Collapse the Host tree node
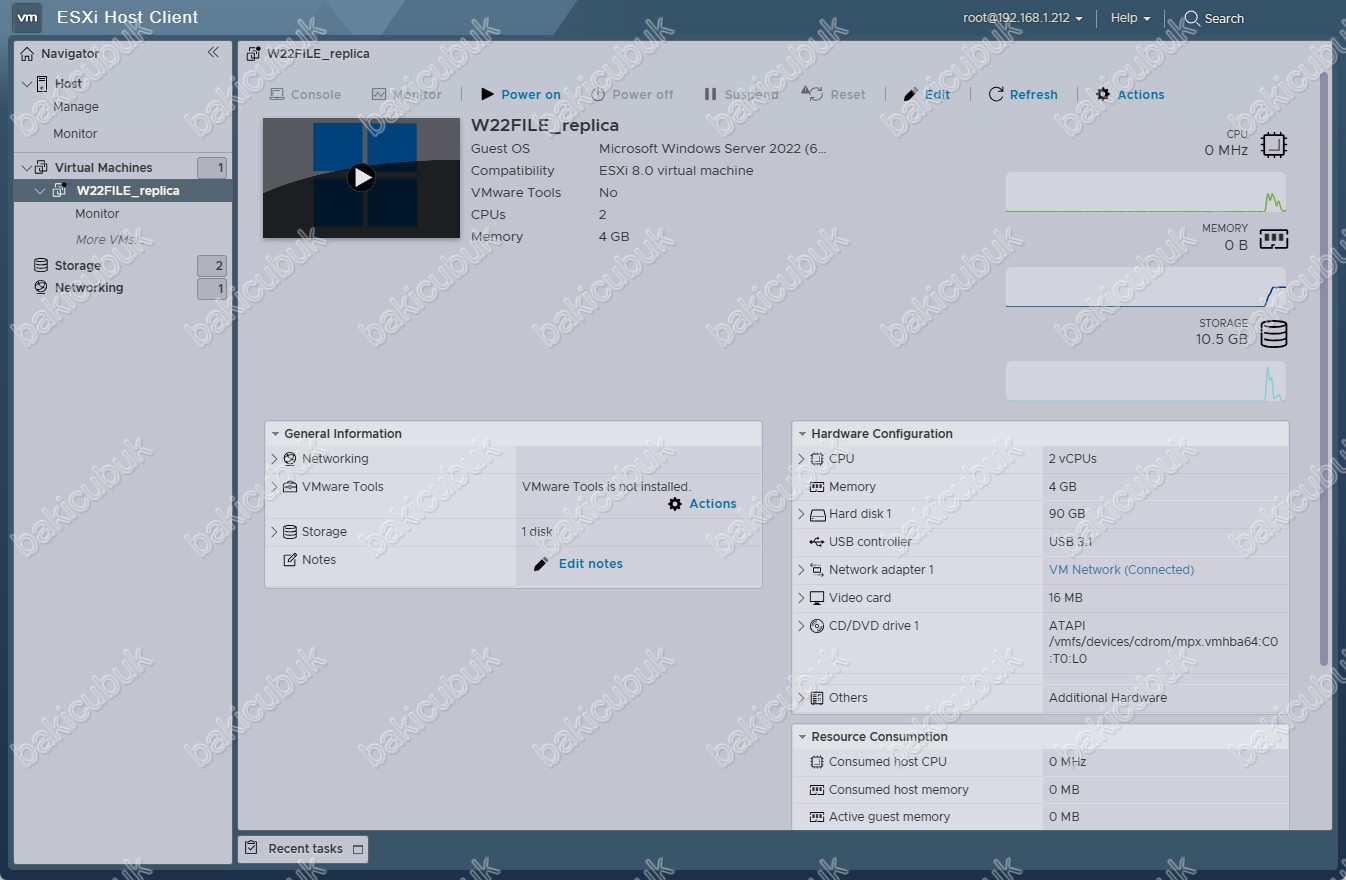The height and width of the screenshot is (880, 1346). coord(27,84)
